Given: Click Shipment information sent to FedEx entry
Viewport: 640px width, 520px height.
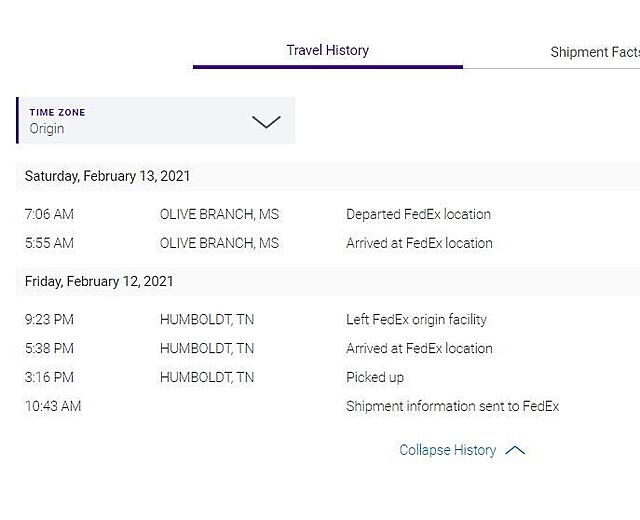Looking at the screenshot, I should click(452, 407).
